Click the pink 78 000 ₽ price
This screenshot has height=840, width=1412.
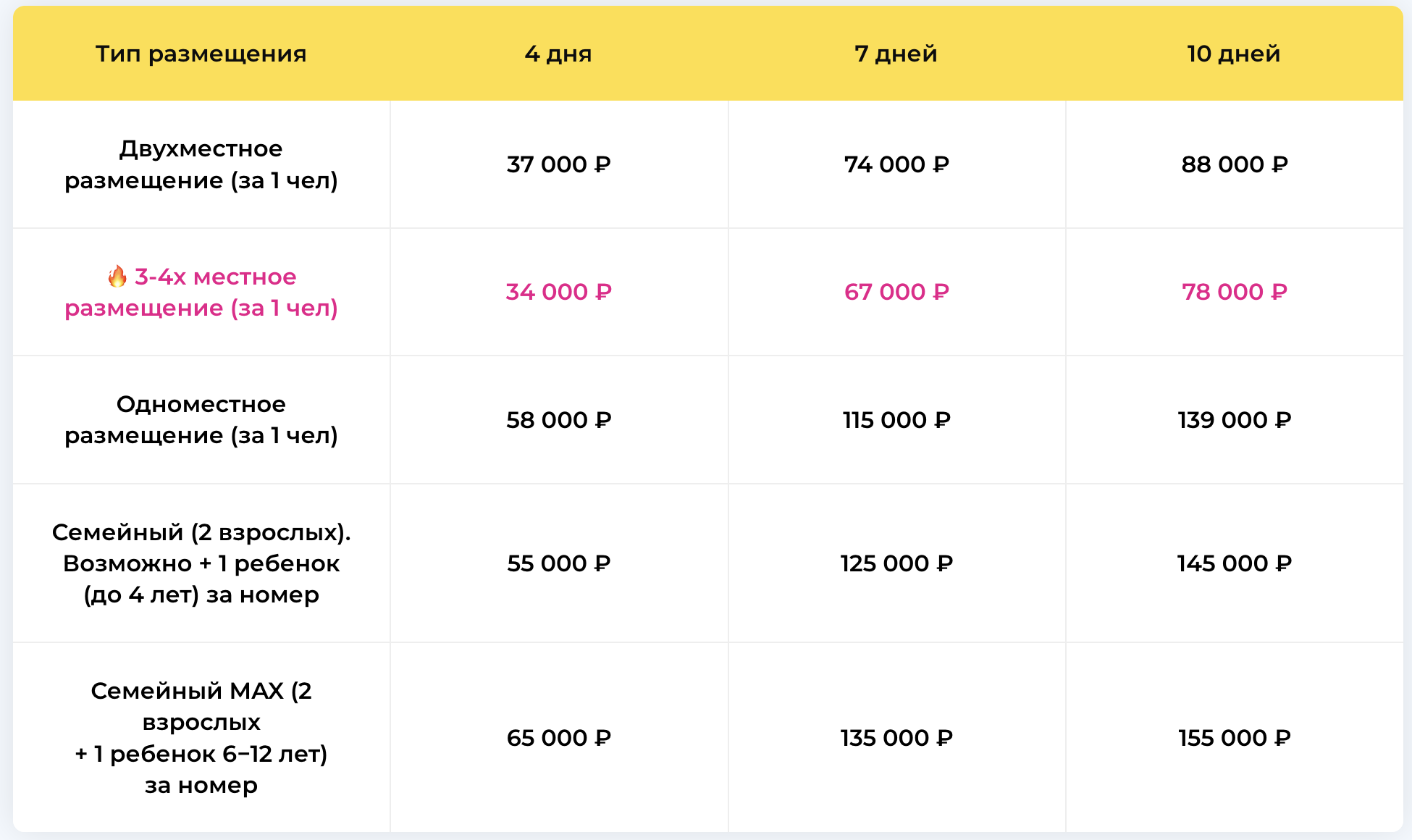1234,292
